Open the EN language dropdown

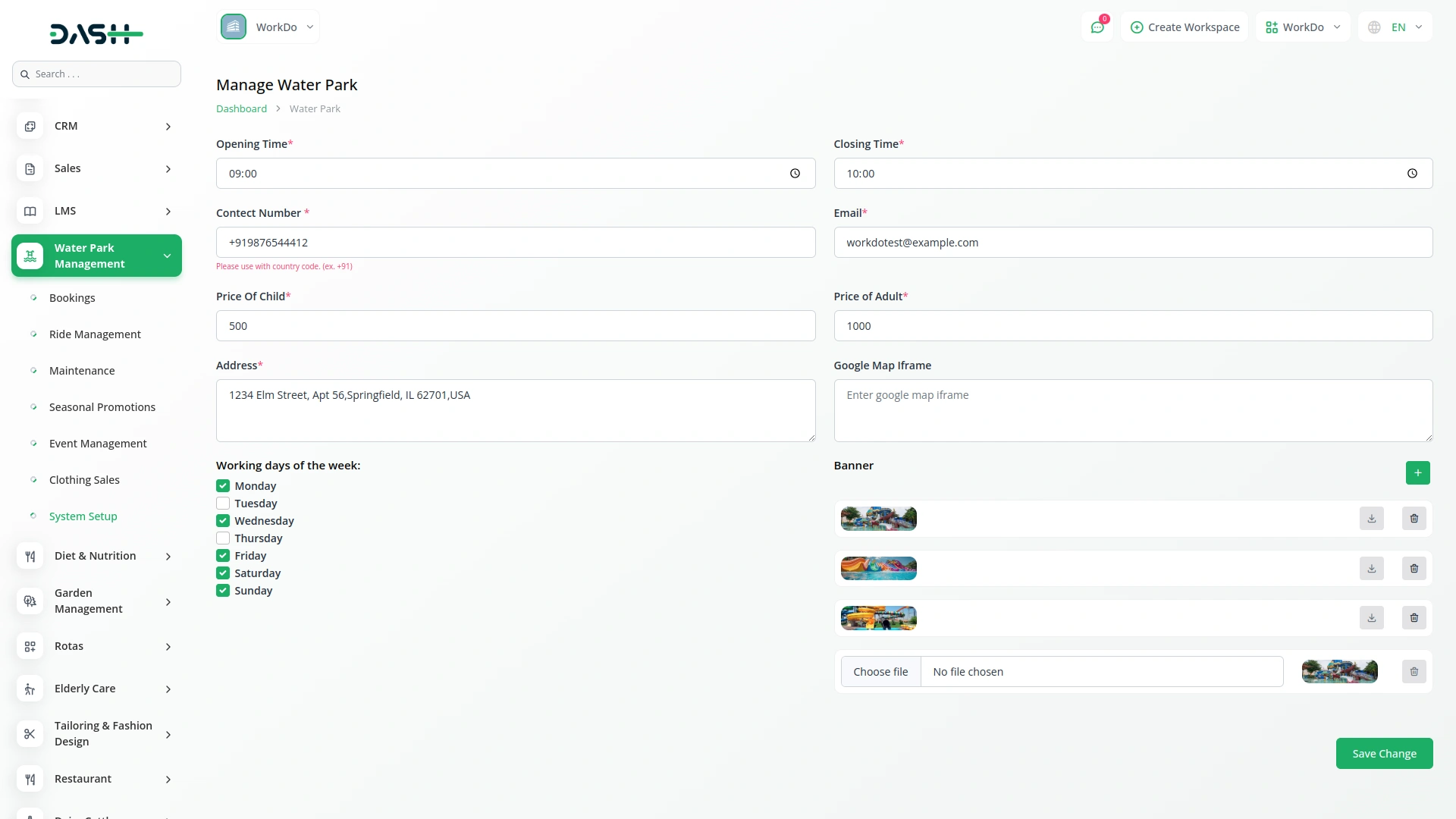pos(1395,27)
